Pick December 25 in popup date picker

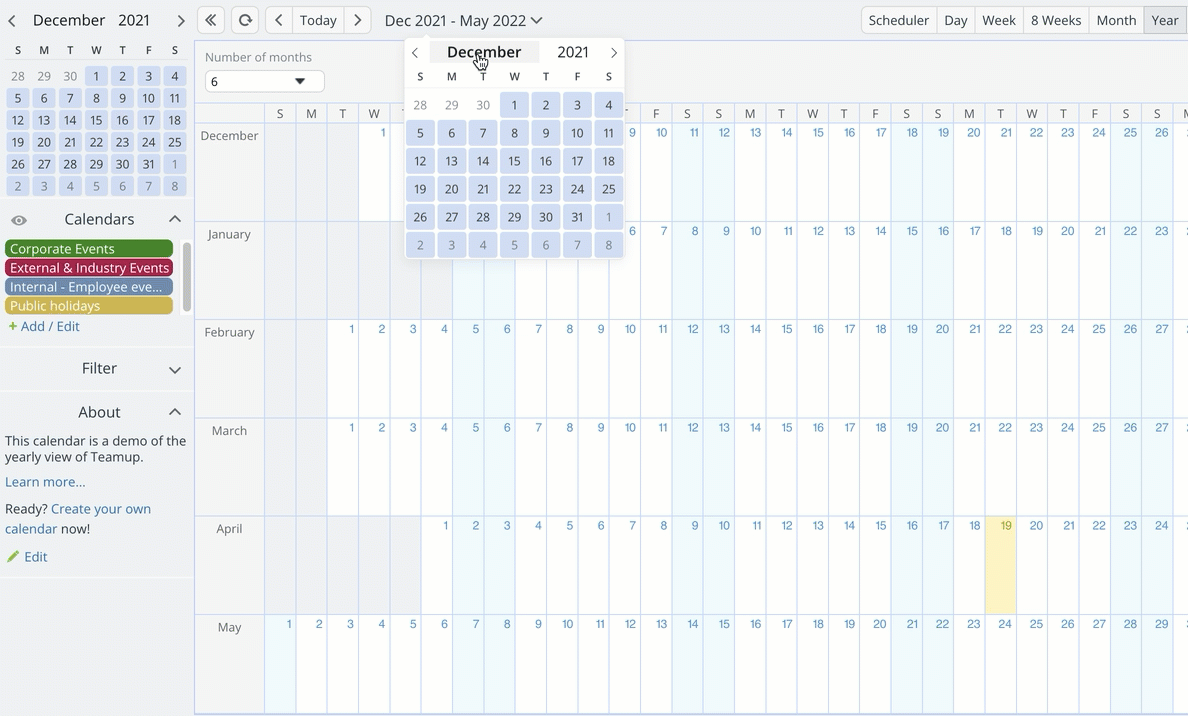pos(608,189)
